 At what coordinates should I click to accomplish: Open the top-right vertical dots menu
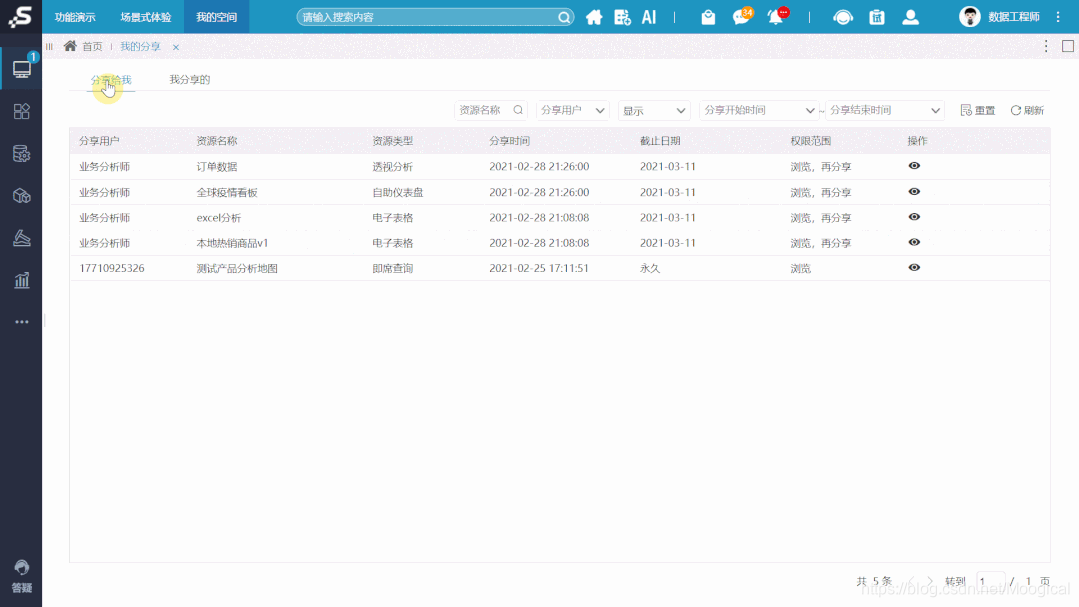tap(1058, 17)
